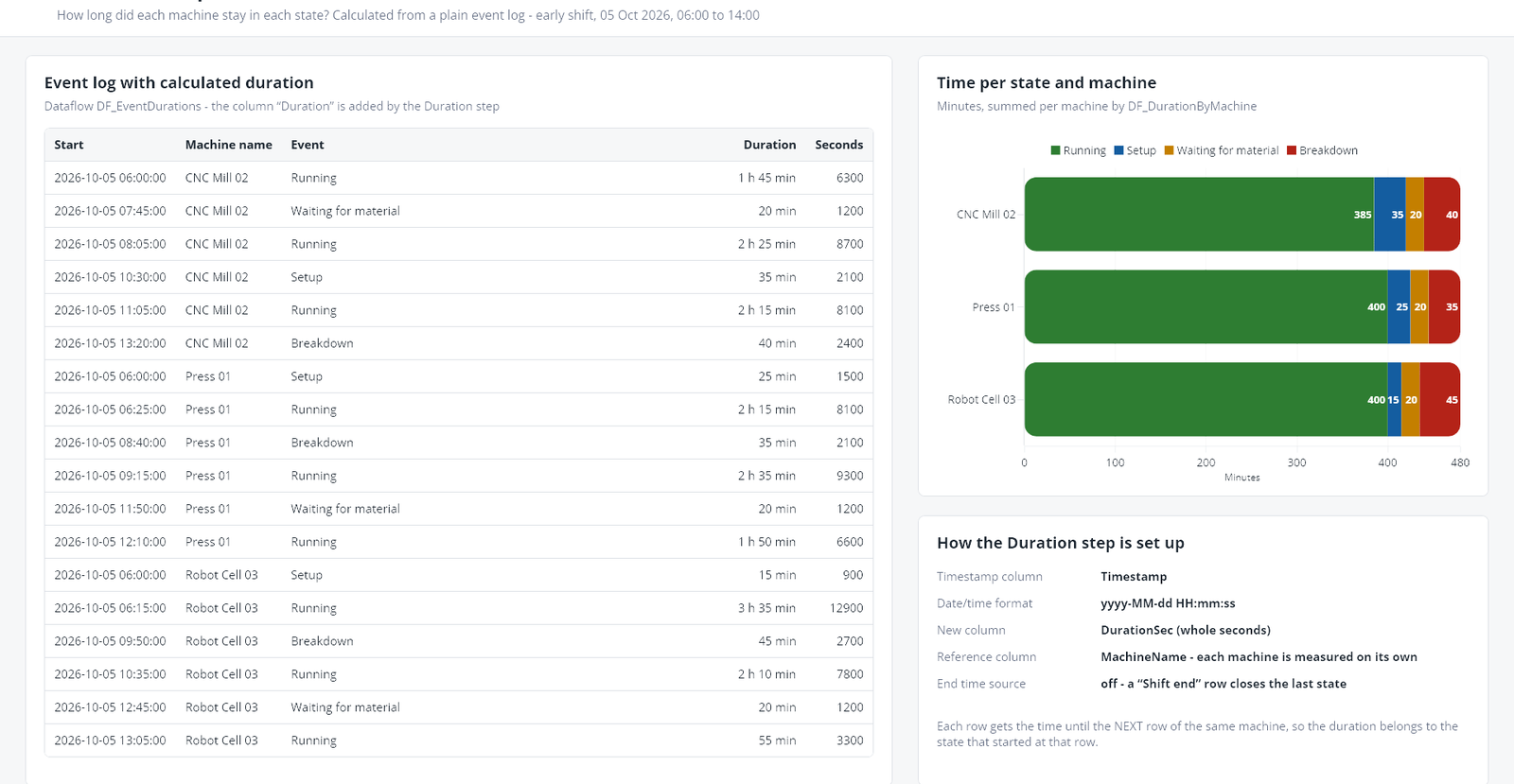Viewport: 1514px width, 784px height.
Task: Click the End time source value
Action: click(x=1224, y=684)
